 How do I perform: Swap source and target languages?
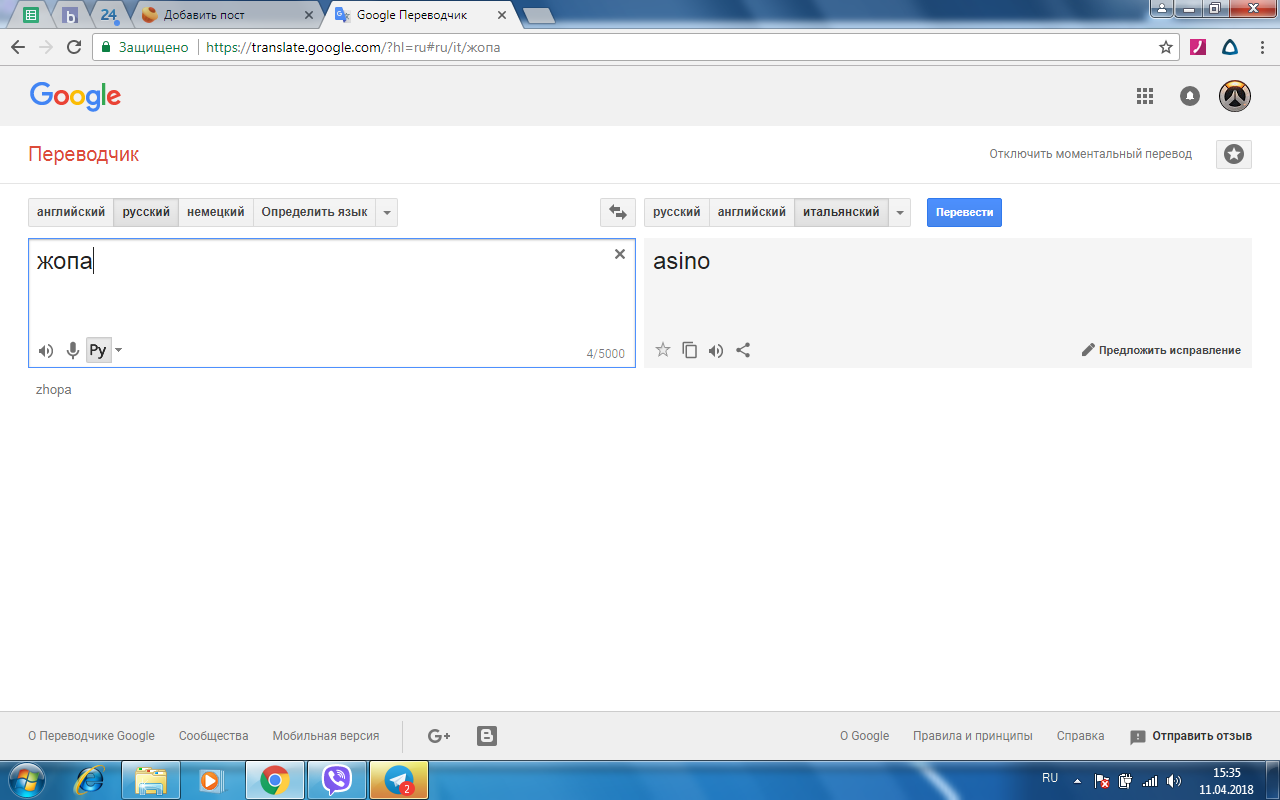click(x=617, y=212)
